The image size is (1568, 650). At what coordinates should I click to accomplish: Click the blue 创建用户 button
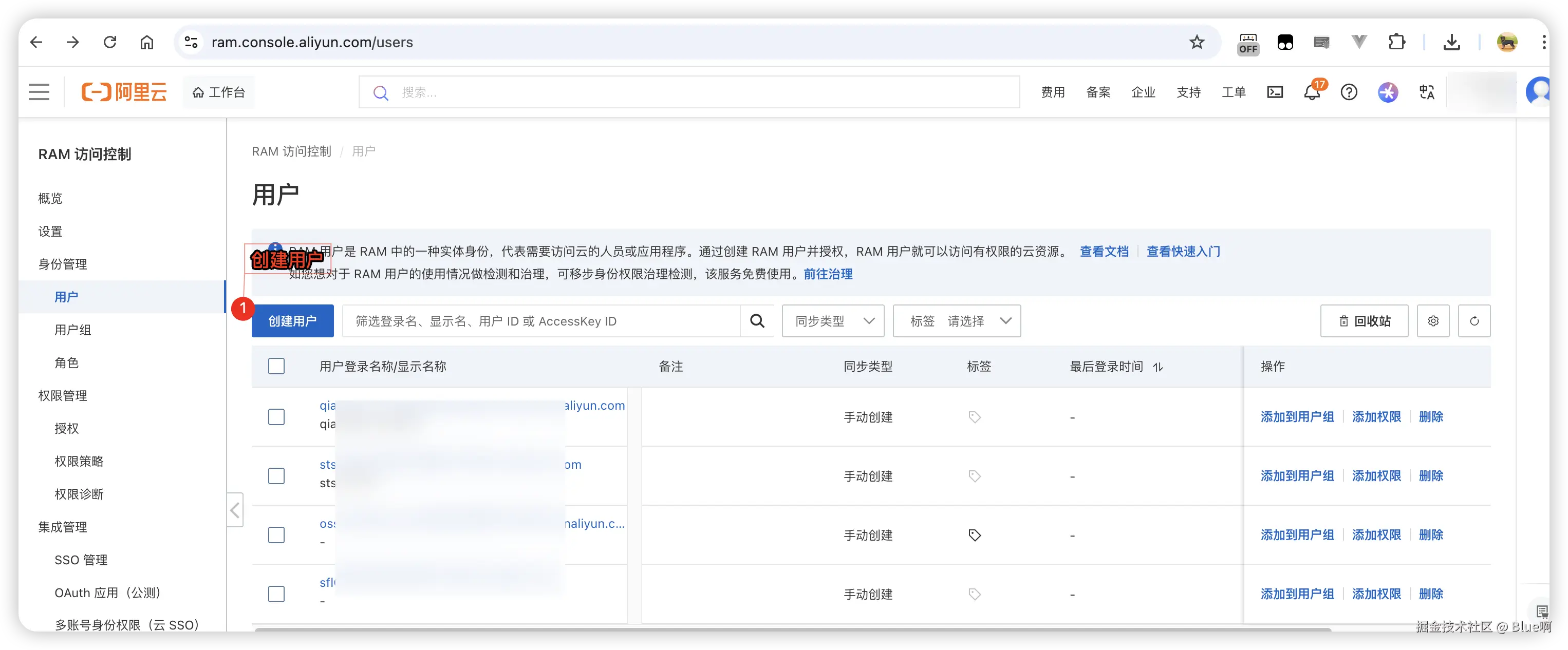(292, 321)
